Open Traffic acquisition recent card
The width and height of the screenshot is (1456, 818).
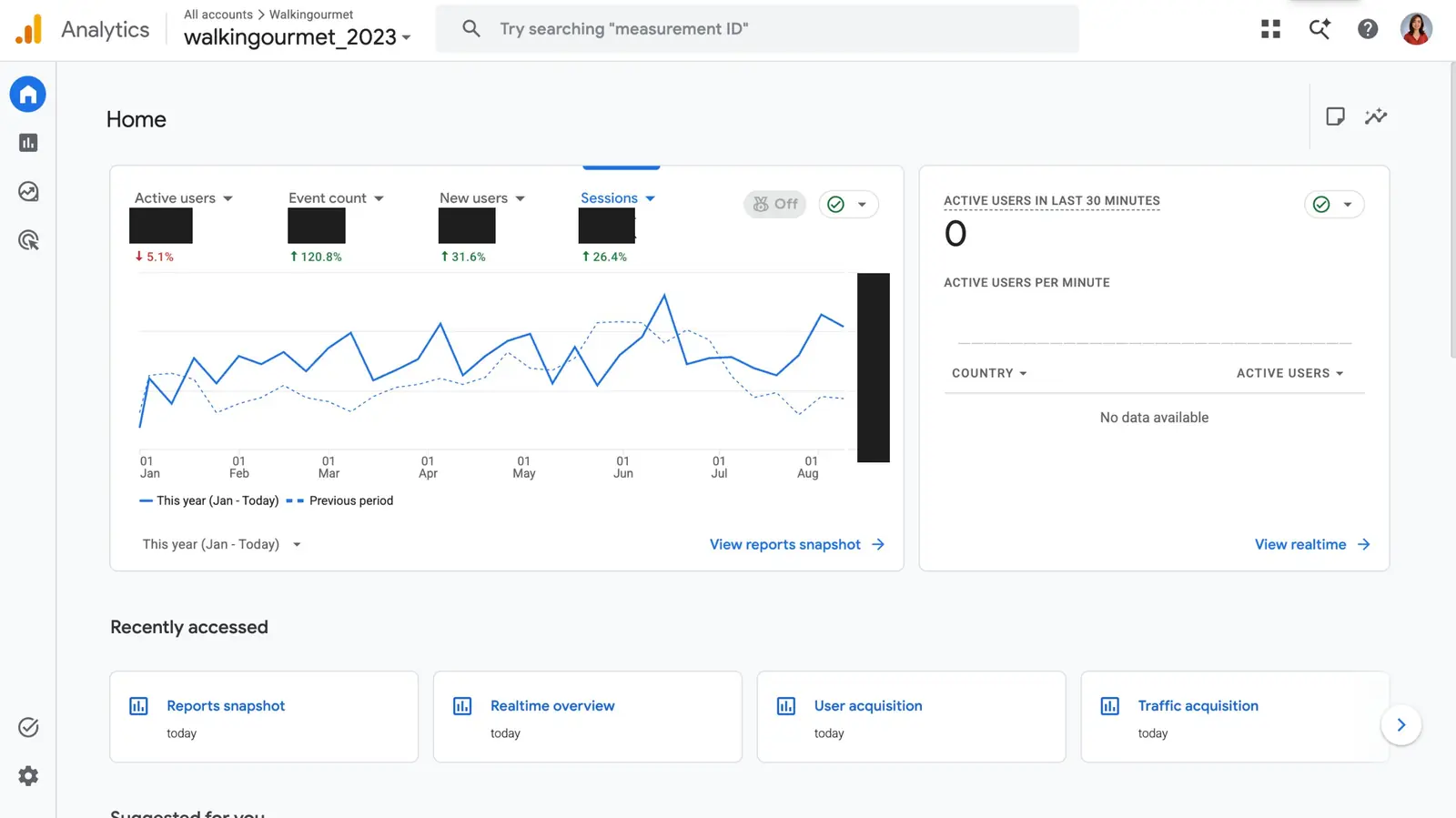pos(1235,717)
